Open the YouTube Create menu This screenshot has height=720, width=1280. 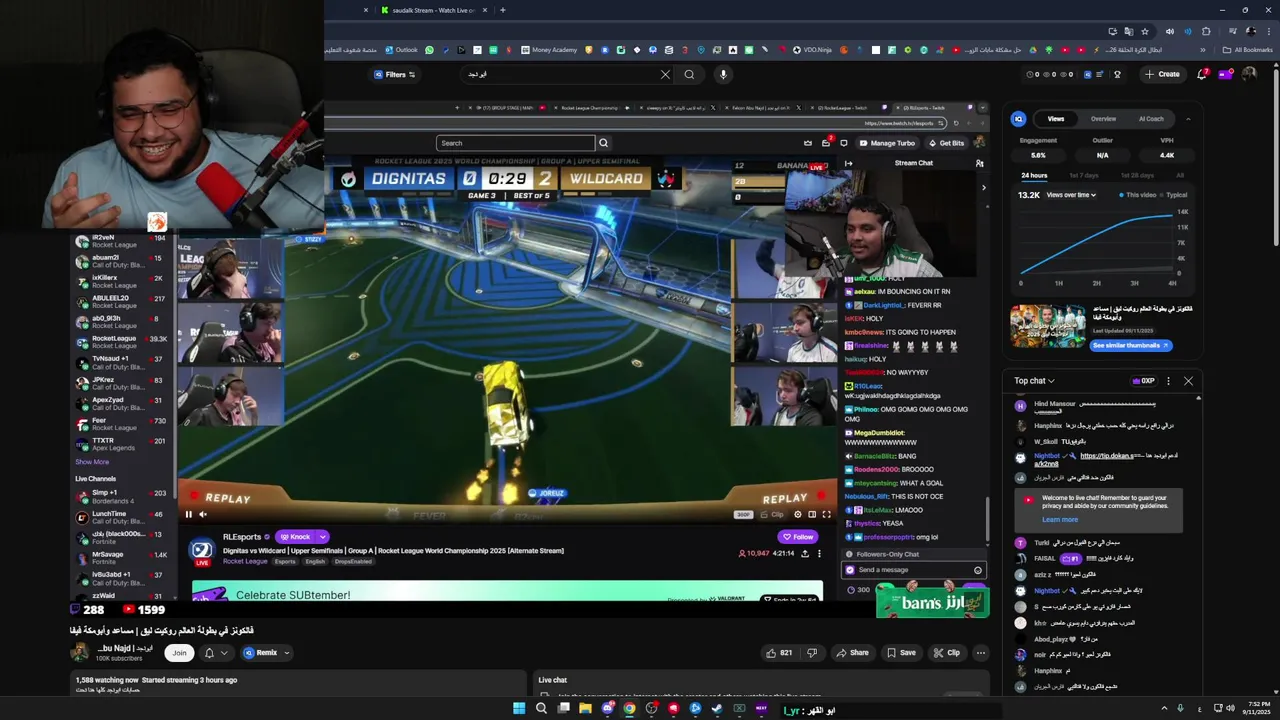1162,74
